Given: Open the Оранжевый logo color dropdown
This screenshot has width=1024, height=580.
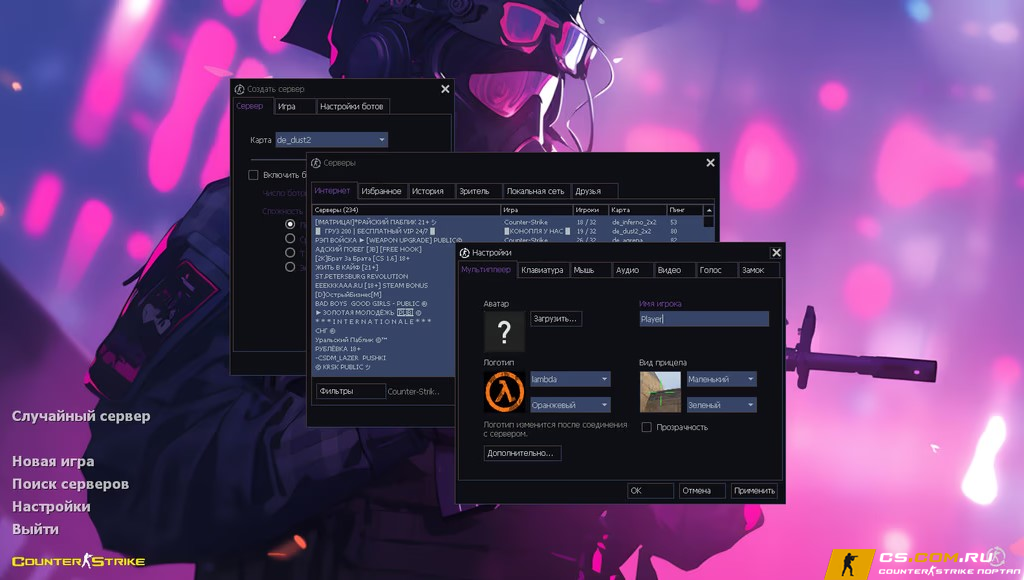Looking at the screenshot, I should click(570, 405).
